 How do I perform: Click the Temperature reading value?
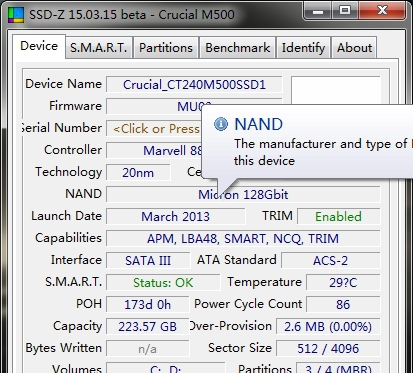(343, 283)
